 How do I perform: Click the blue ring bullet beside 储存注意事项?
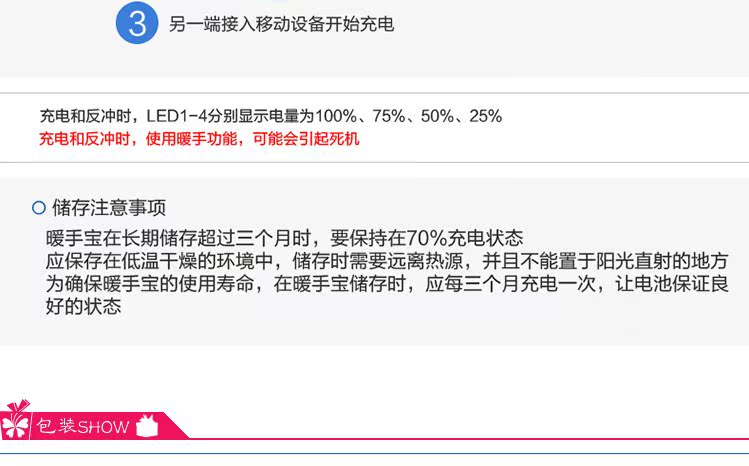(39, 208)
